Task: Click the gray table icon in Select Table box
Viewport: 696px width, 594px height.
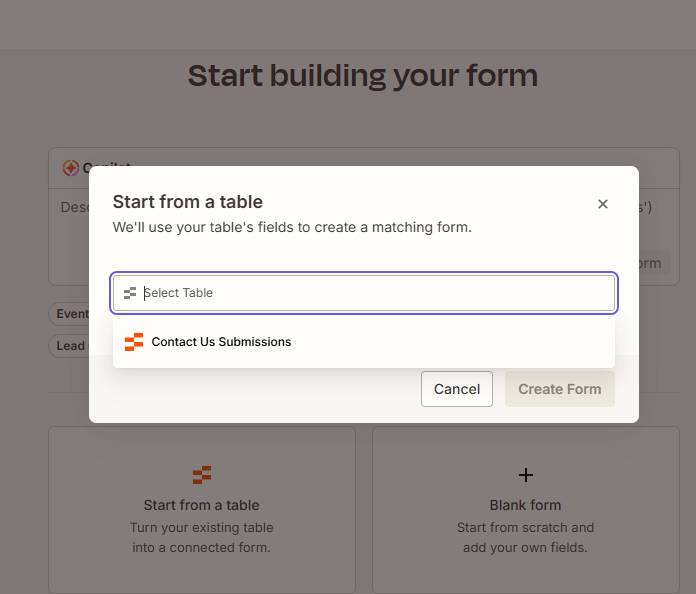Action: pyautogui.click(x=130, y=293)
